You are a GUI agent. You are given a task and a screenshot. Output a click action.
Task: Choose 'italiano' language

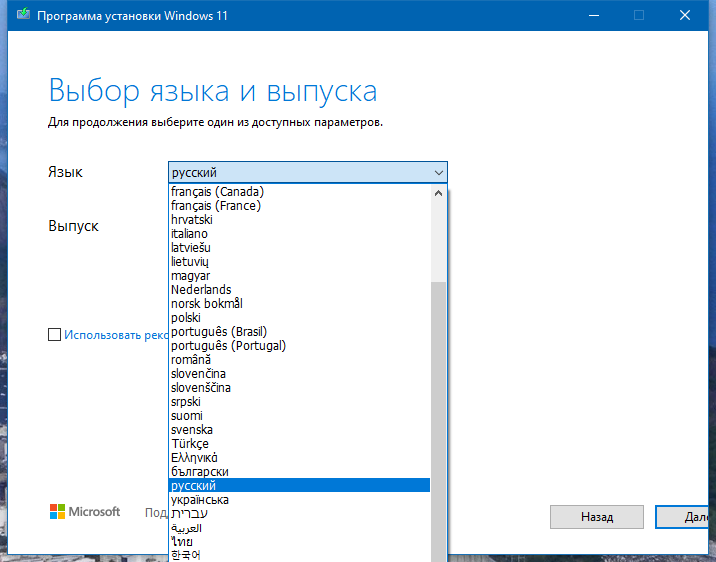click(299, 234)
